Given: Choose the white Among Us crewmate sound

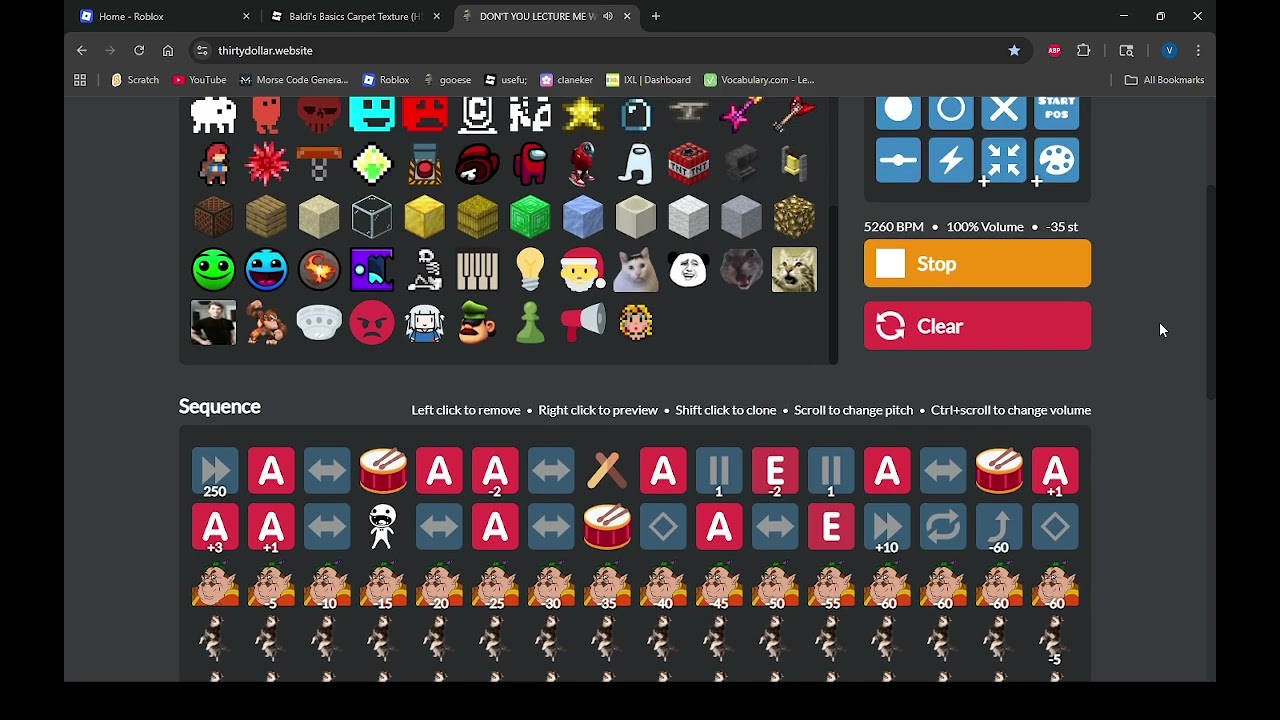Looking at the screenshot, I should tap(636, 164).
